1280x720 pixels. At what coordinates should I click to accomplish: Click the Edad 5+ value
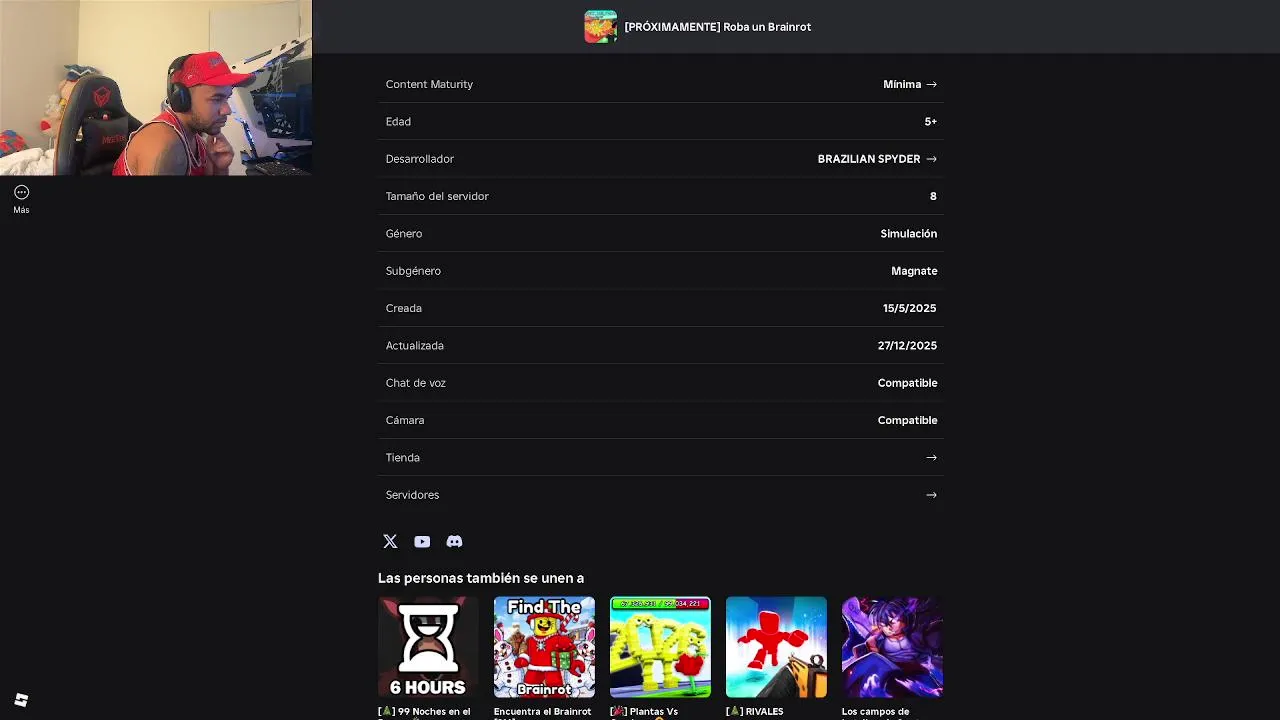pyautogui.click(x=930, y=121)
